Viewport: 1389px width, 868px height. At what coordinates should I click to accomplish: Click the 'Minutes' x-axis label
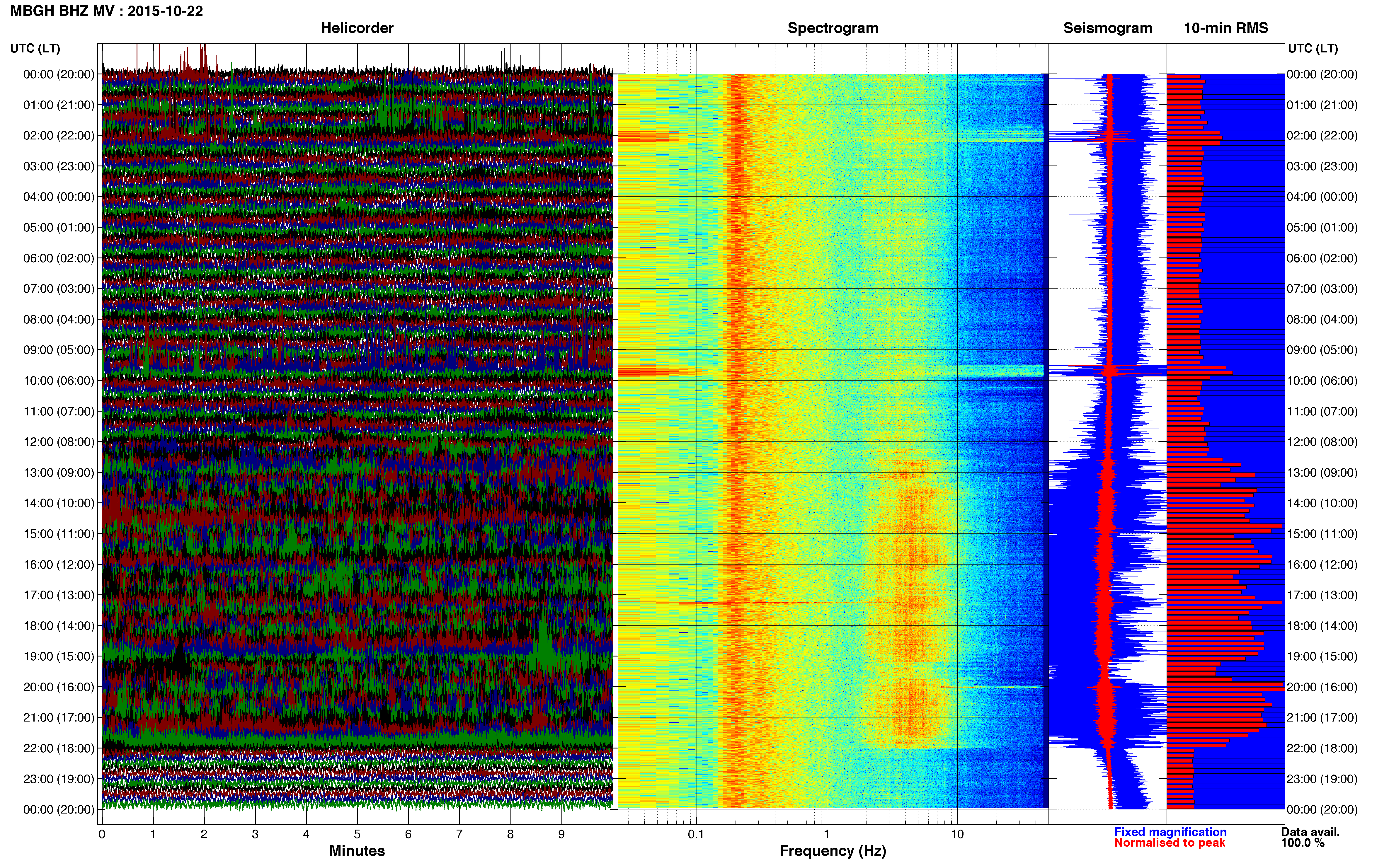(x=357, y=851)
